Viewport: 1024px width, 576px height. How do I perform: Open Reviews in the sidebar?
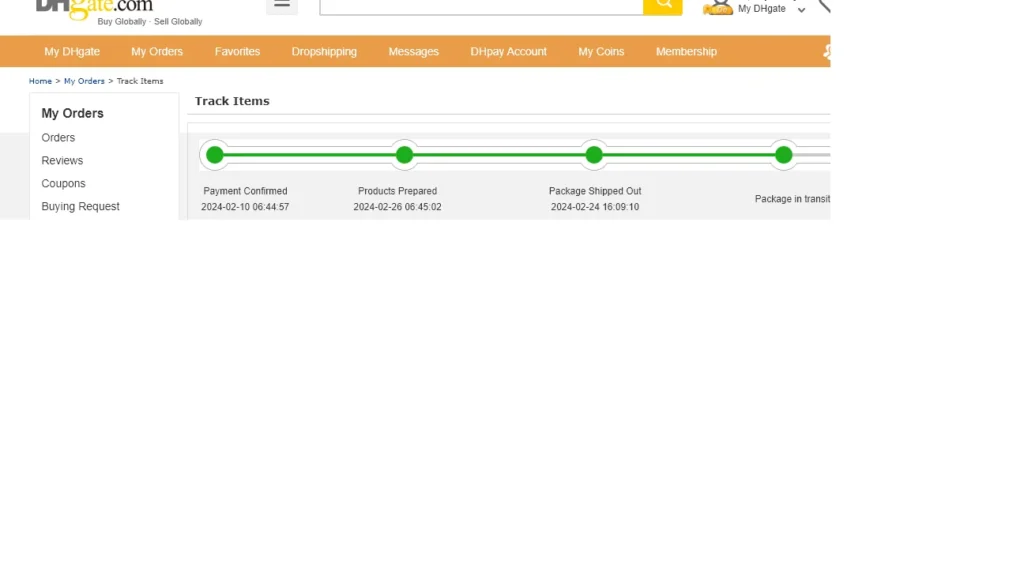coord(62,161)
